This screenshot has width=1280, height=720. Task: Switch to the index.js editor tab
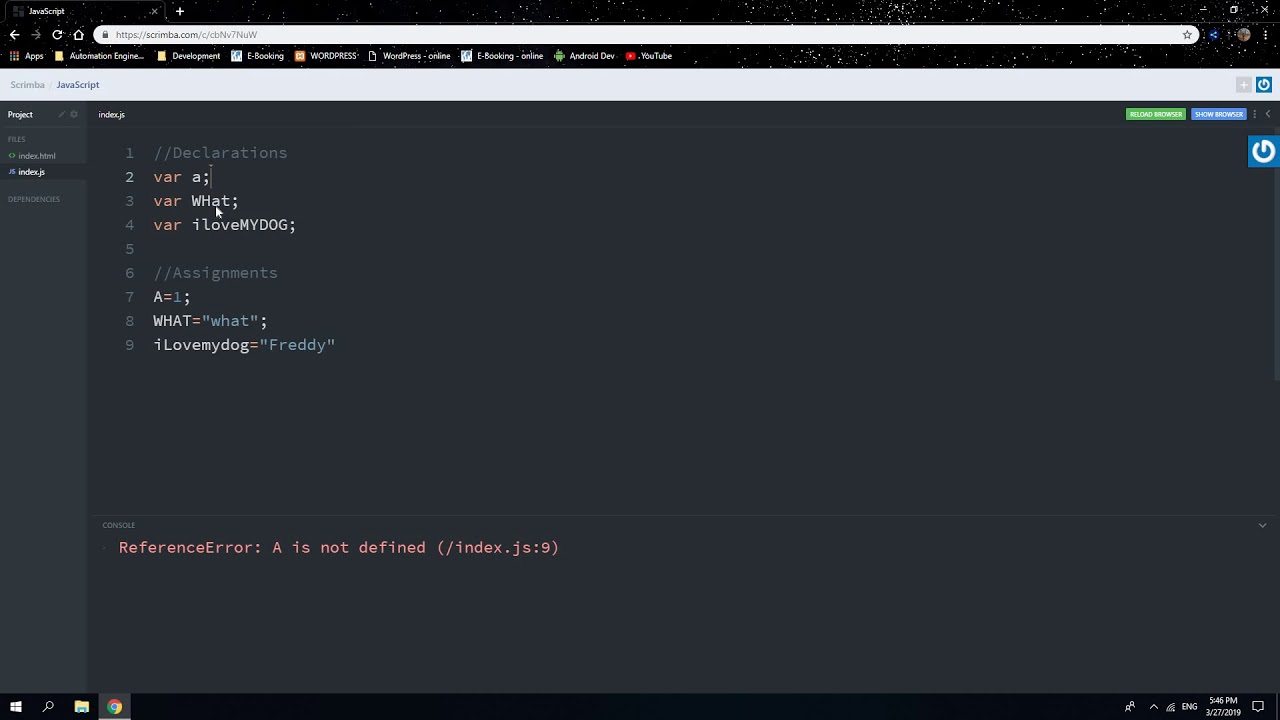point(111,115)
